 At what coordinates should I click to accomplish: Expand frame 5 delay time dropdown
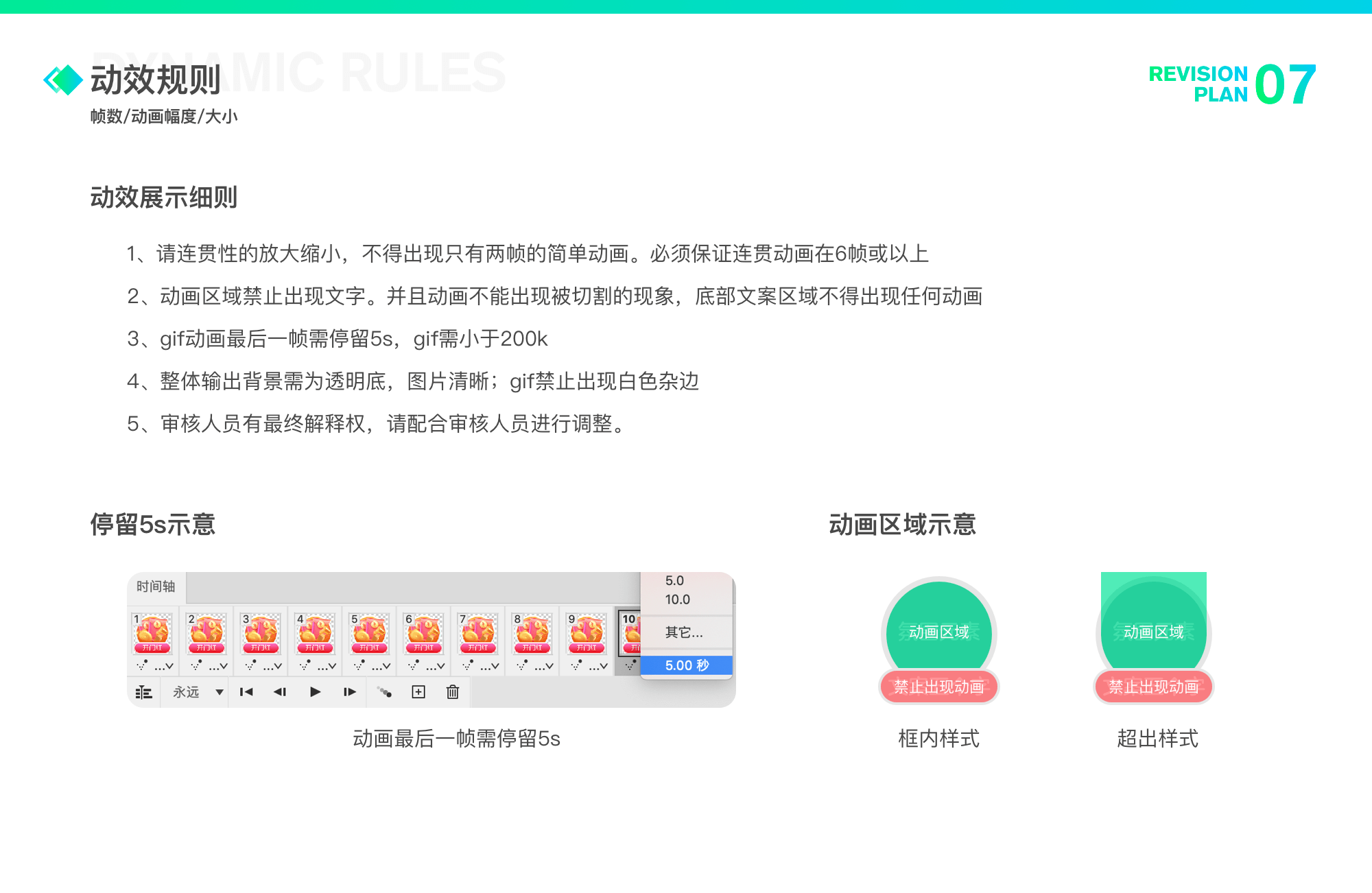[381, 666]
